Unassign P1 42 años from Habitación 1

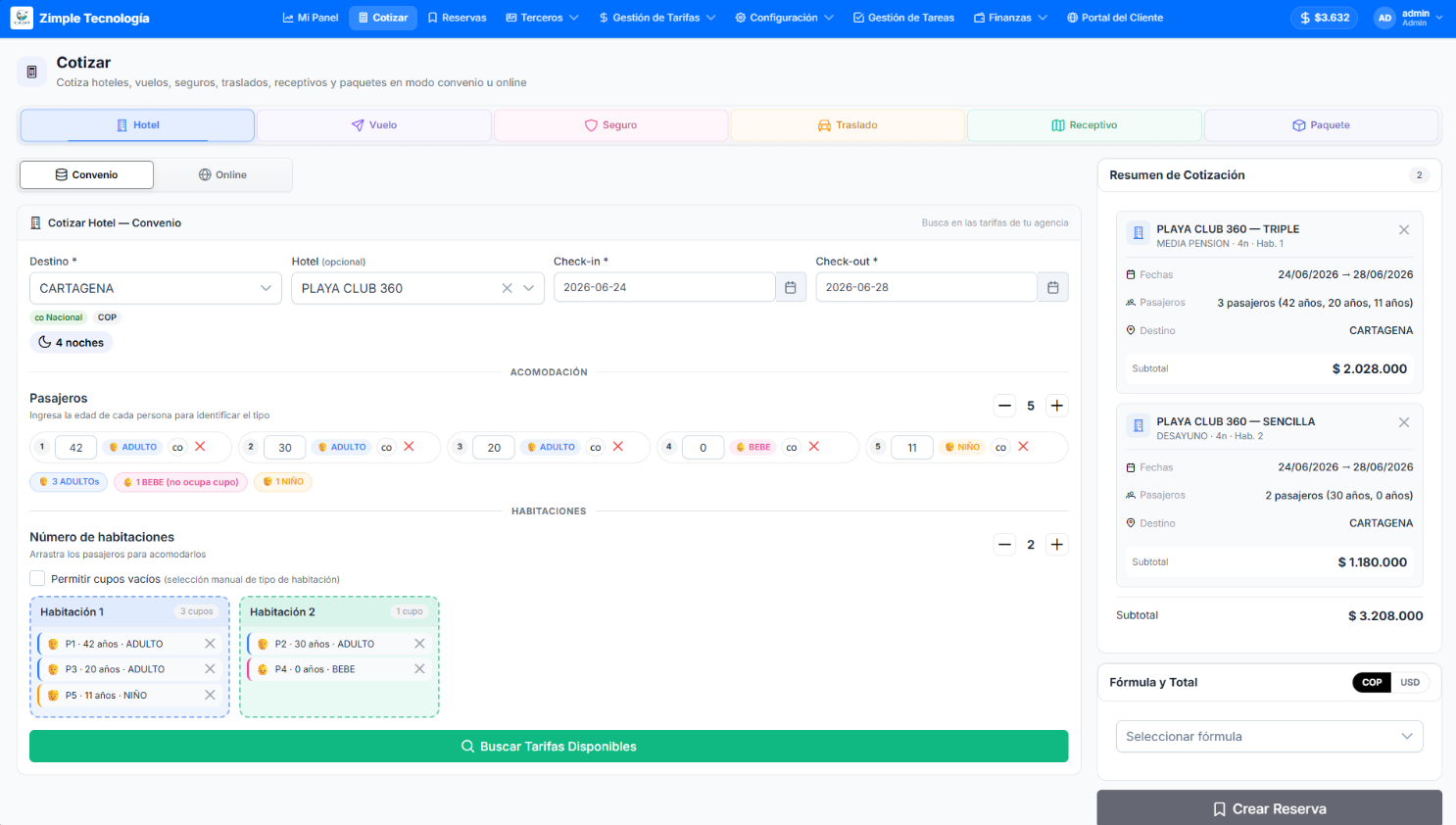pos(210,644)
